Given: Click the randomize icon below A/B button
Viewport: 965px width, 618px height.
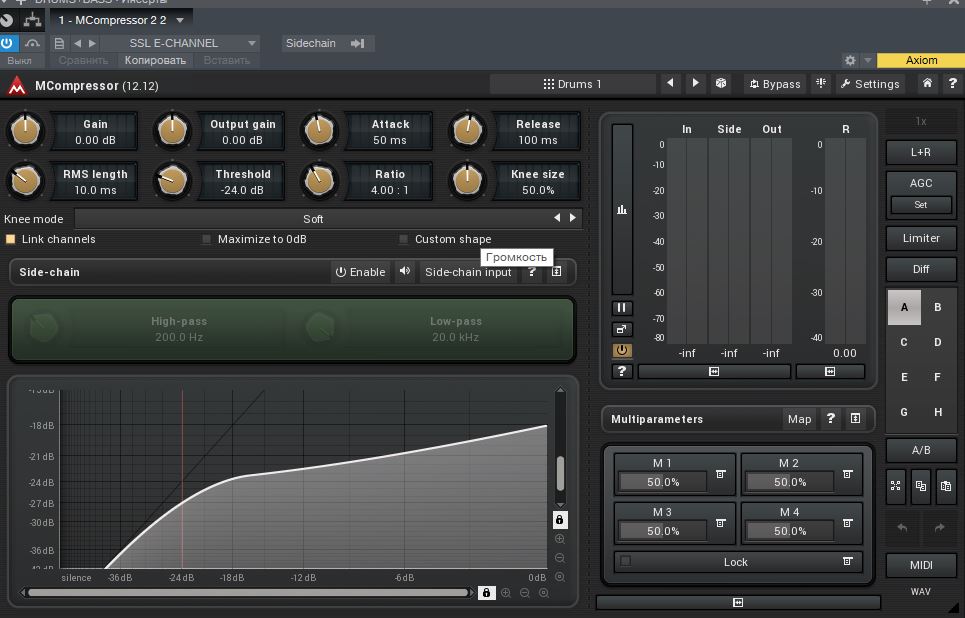Looking at the screenshot, I should tap(896, 486).
